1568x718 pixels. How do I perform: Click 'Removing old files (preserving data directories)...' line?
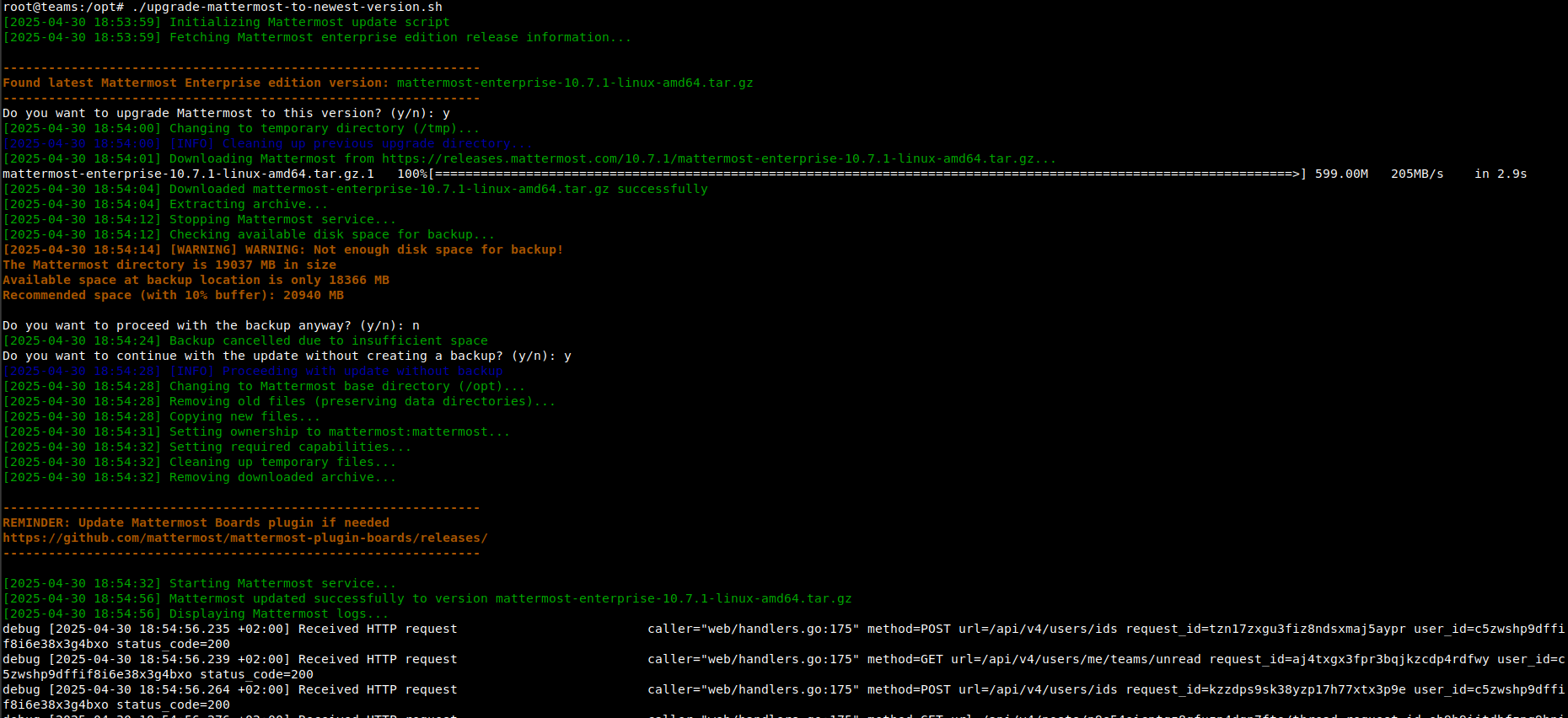279,401
